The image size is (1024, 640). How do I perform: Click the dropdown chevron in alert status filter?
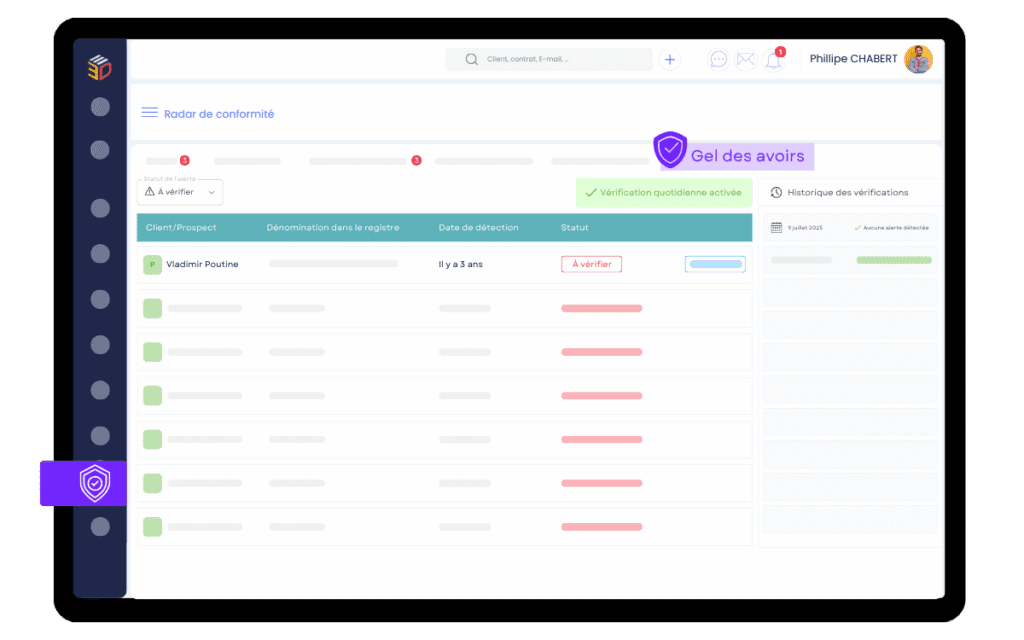coord(211,192)
